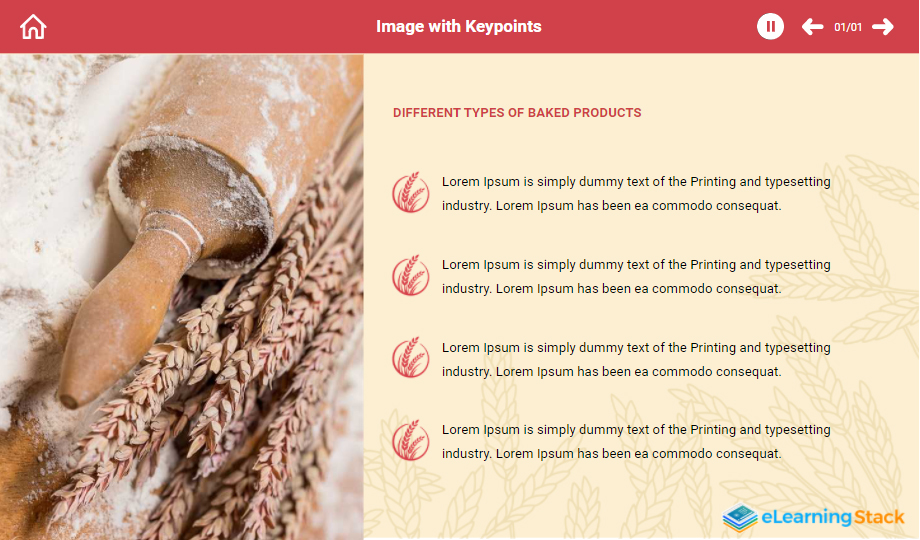Select the third wheat keypoint icon
Image resolution: width=920 pixels, height=540 pixels.
(x=411, y=357)
